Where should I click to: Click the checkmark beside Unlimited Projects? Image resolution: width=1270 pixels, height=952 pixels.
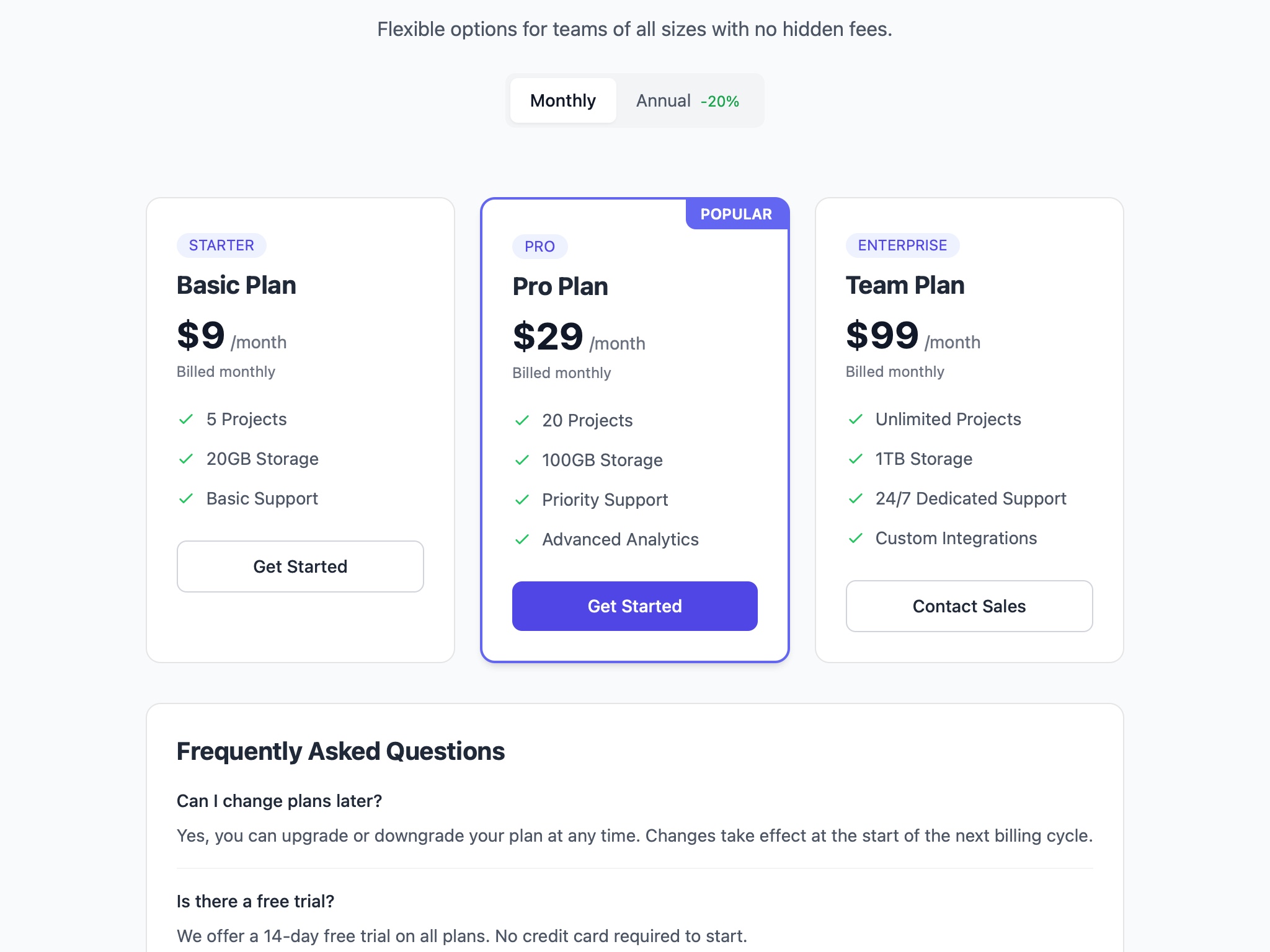pos(856,419)
